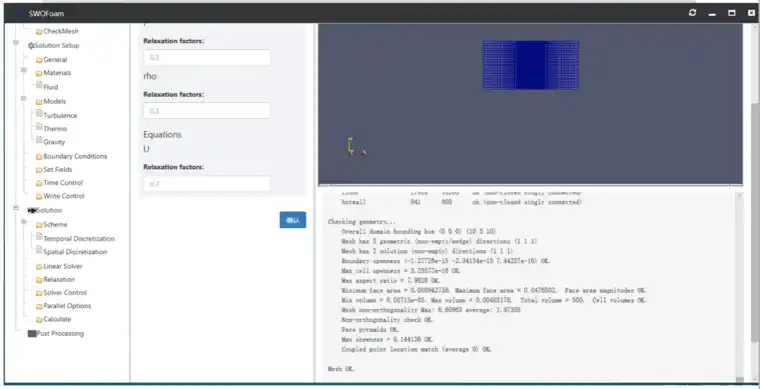Maximize the SWOFoam window
Image resolution: width=760 pixels, height=389 pixels.
pos(732,13)
